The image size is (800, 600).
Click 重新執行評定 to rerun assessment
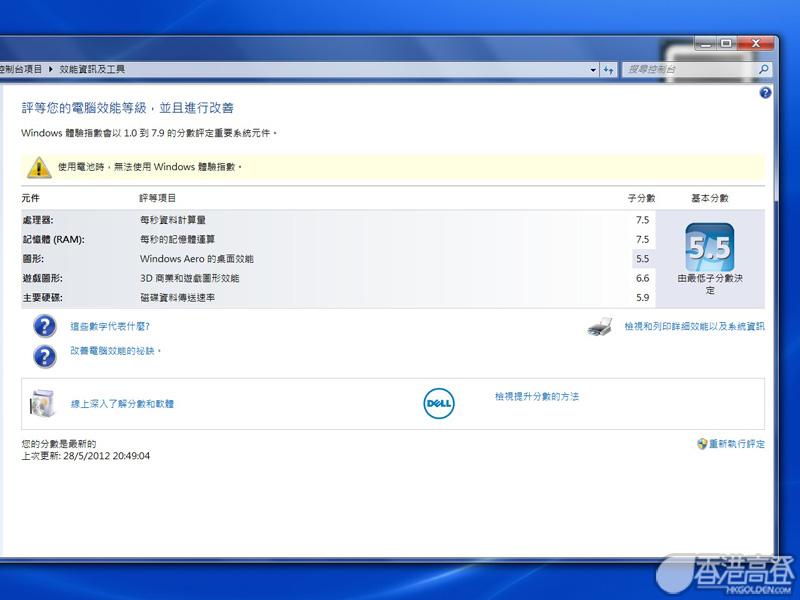[736, 444]
